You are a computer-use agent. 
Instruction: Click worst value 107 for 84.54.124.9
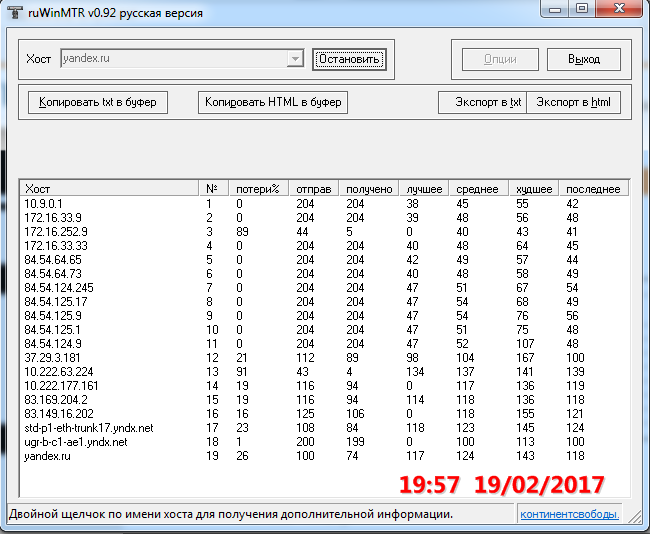click(x=525, y=344)
